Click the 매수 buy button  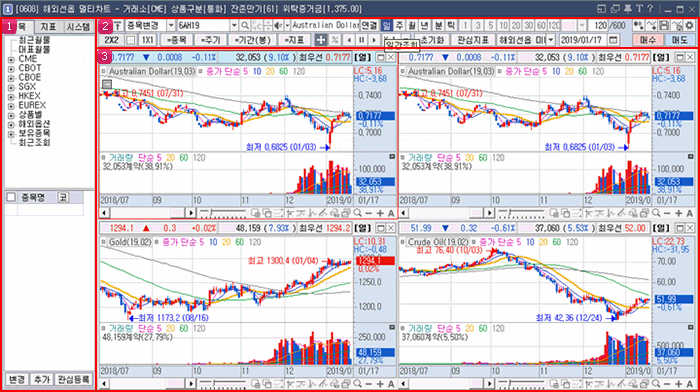pos(647,40)
